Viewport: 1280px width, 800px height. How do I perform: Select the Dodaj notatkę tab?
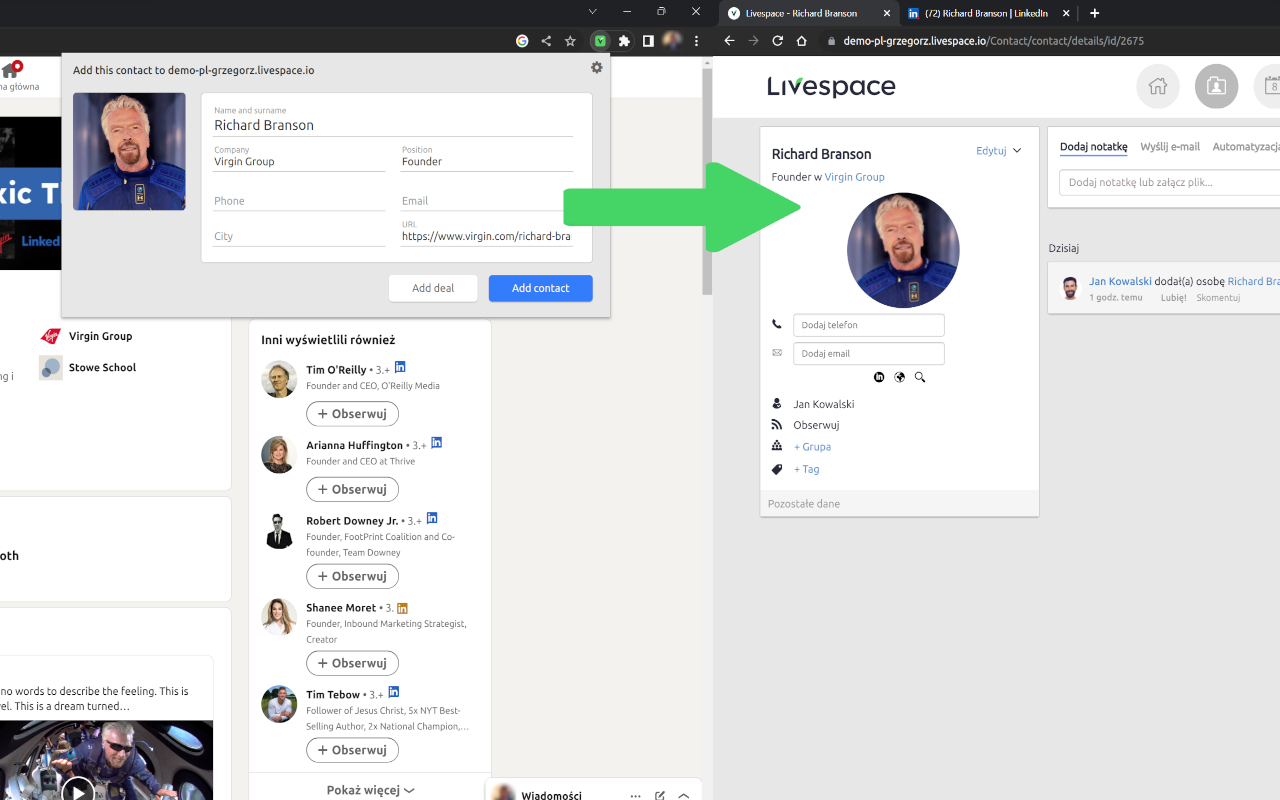tap(1093, 147)
